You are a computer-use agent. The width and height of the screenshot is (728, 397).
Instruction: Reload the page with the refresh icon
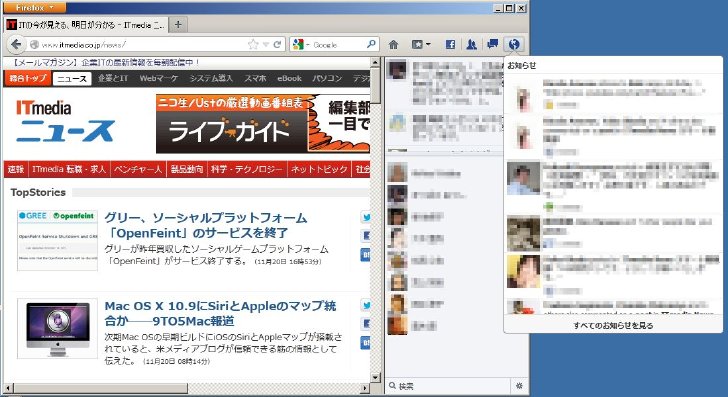coord(278,45)
